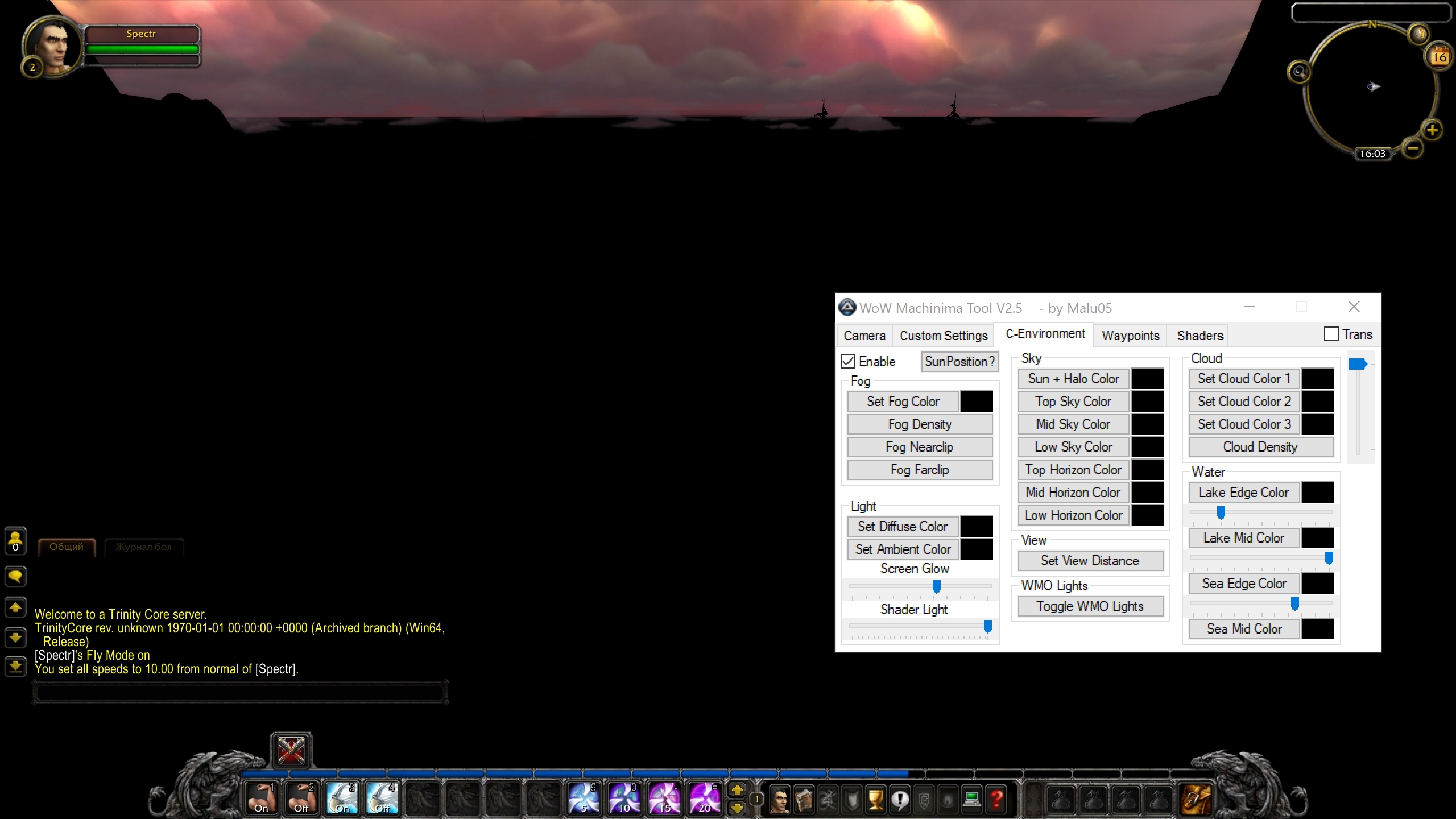Screen dimensions: 1456x819
Task: Open the minimap calendar icon
Action: point(1440,56)
